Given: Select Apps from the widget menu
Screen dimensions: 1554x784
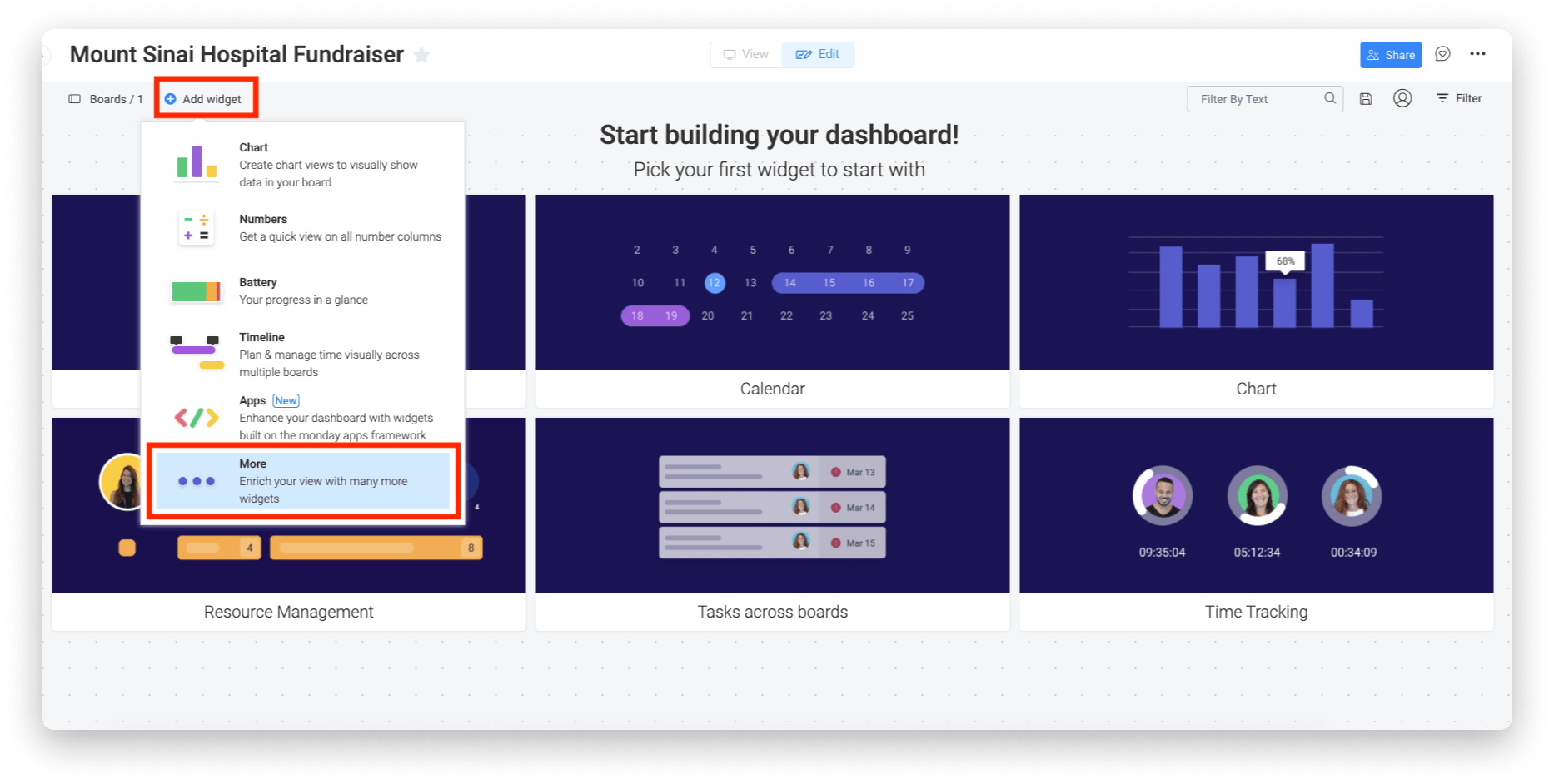Looking at the screenshot, I should [303, 418].
